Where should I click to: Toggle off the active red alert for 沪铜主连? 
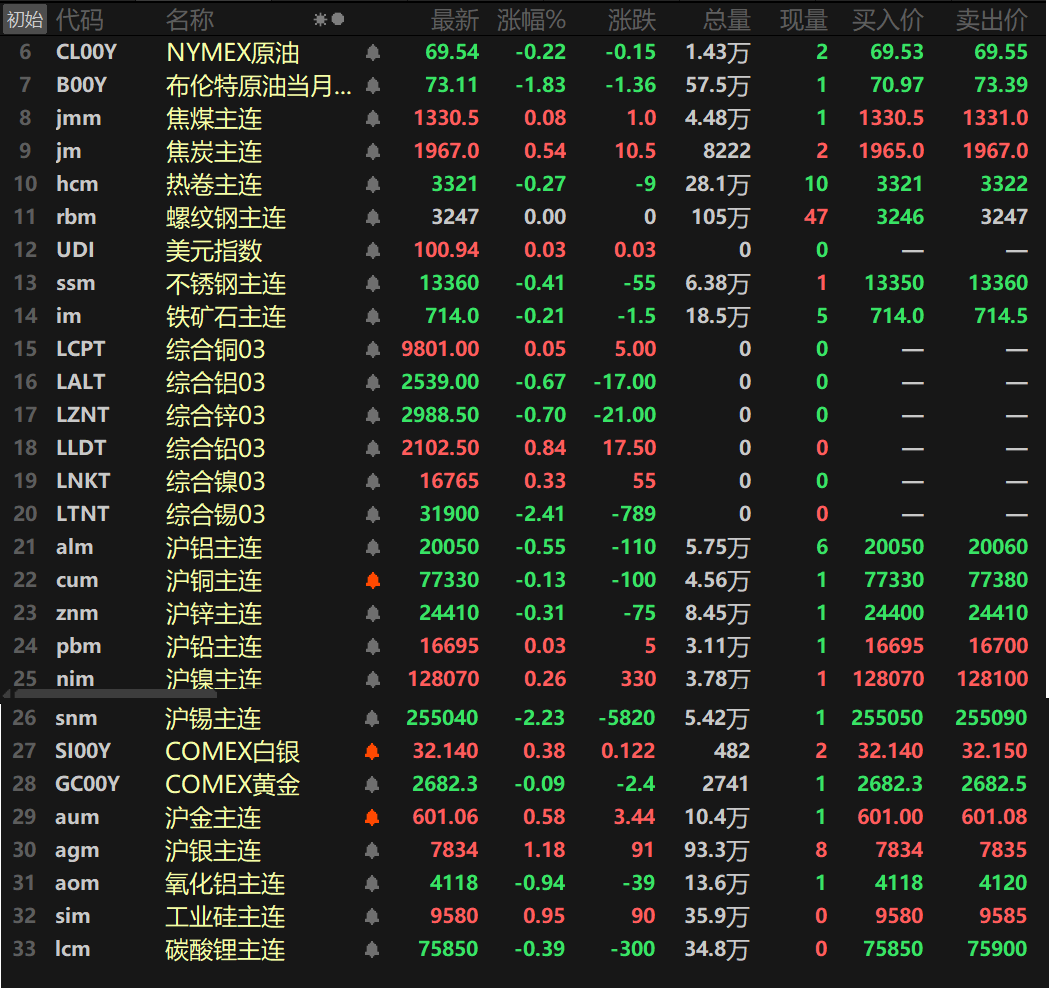(x=372, y=580)
